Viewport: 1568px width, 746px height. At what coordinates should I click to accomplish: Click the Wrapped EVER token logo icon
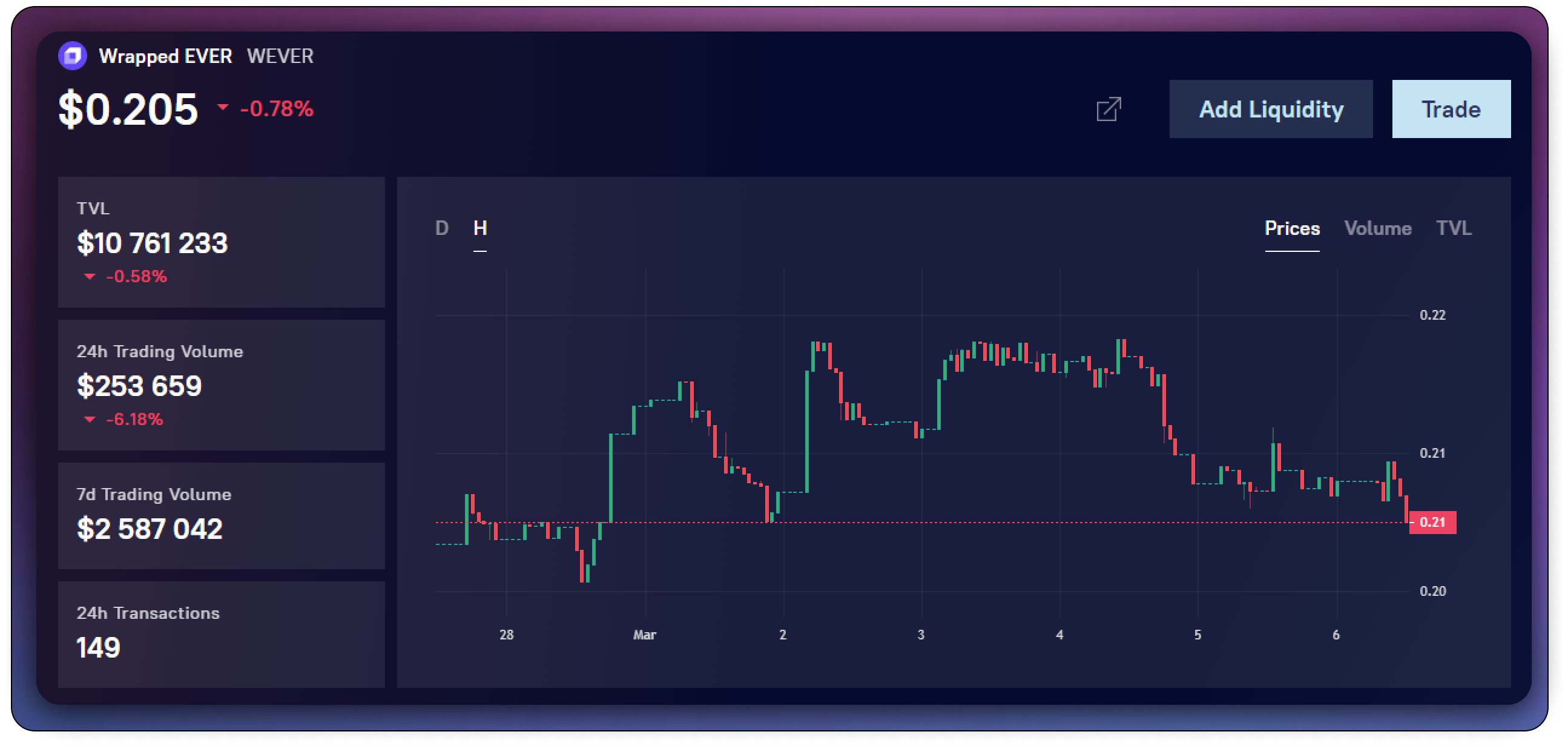tap(73, 56)
